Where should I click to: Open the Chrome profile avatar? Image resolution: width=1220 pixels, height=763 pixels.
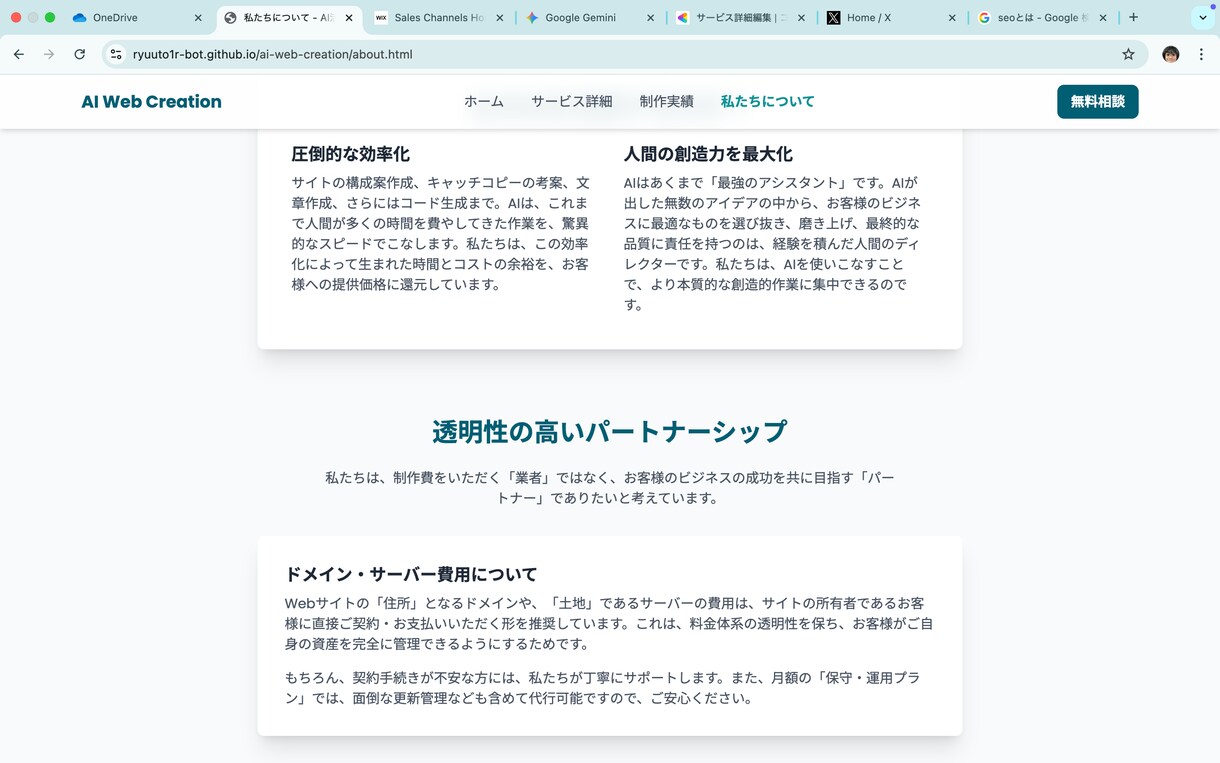pos(1170,54)
